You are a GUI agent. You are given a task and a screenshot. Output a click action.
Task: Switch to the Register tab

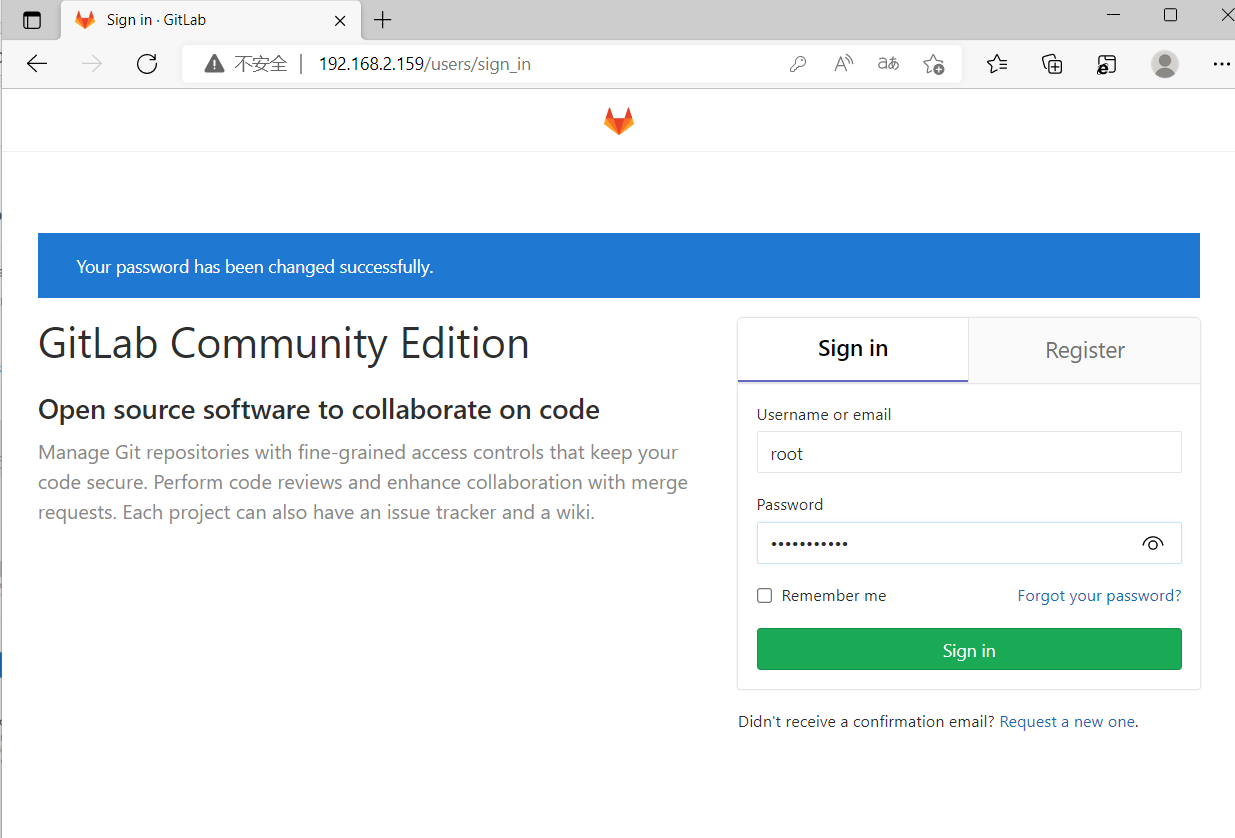1085,350
